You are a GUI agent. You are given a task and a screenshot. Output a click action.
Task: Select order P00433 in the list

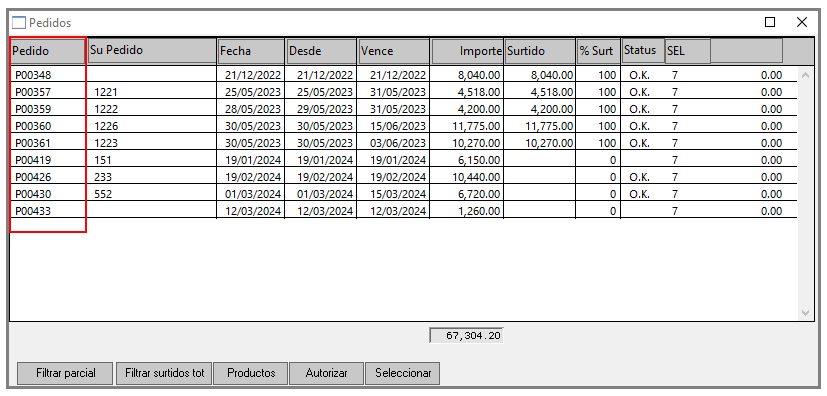[403, 211]
